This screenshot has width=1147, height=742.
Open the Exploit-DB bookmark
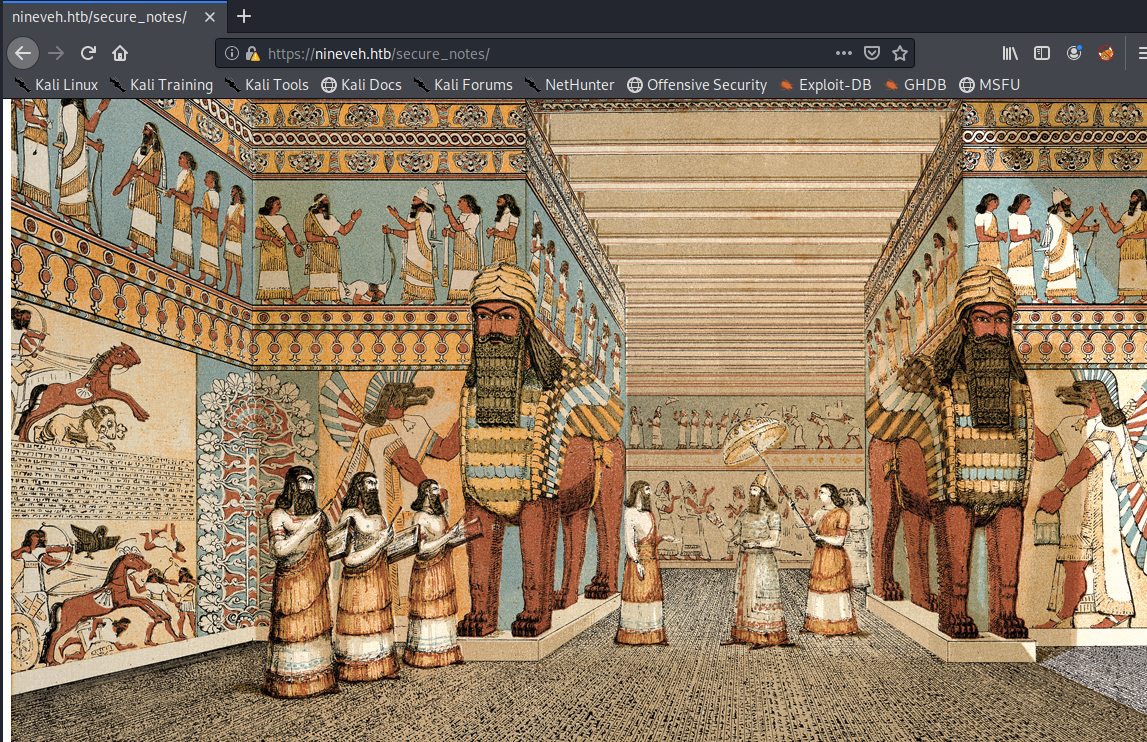(x=825, y=85)
